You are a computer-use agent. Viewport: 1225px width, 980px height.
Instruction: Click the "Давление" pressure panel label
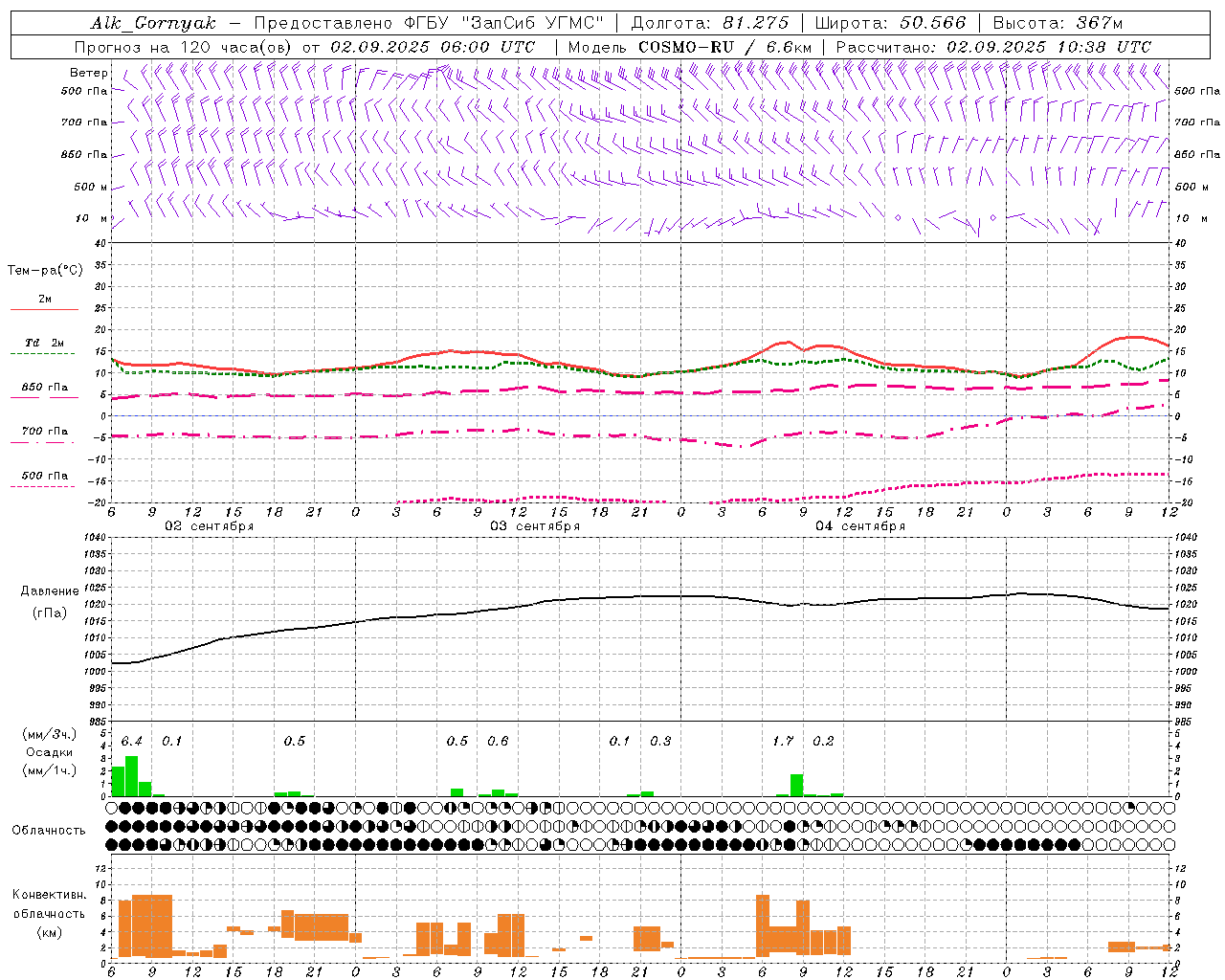coord(50,591)
